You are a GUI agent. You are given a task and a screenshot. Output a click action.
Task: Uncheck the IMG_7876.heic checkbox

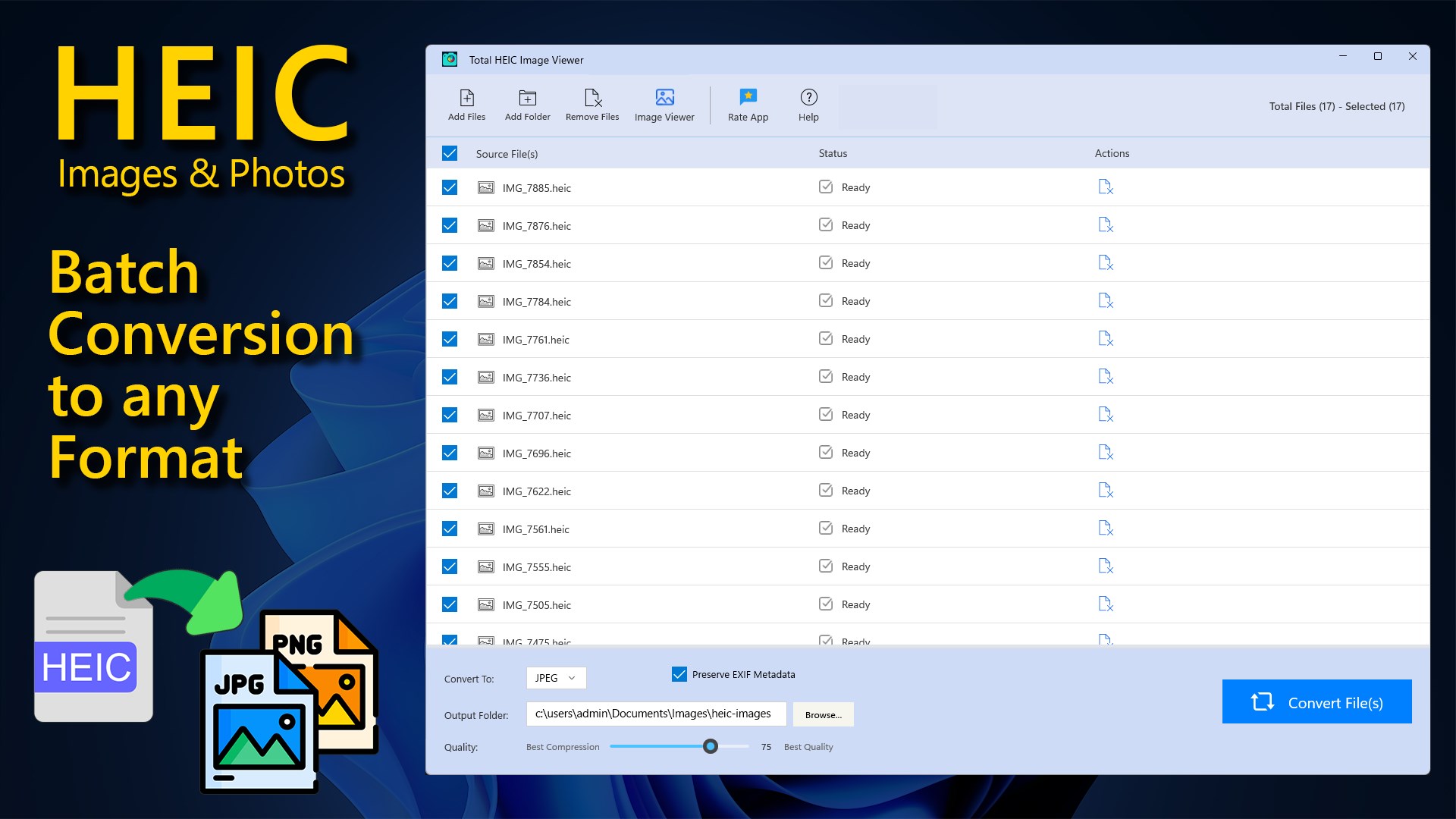(x=450, y=225)
